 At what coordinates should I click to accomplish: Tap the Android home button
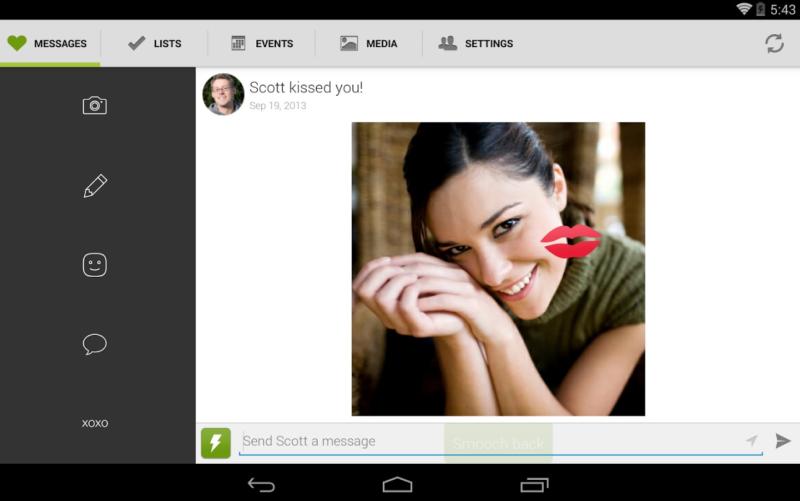(x=397, y=484)
